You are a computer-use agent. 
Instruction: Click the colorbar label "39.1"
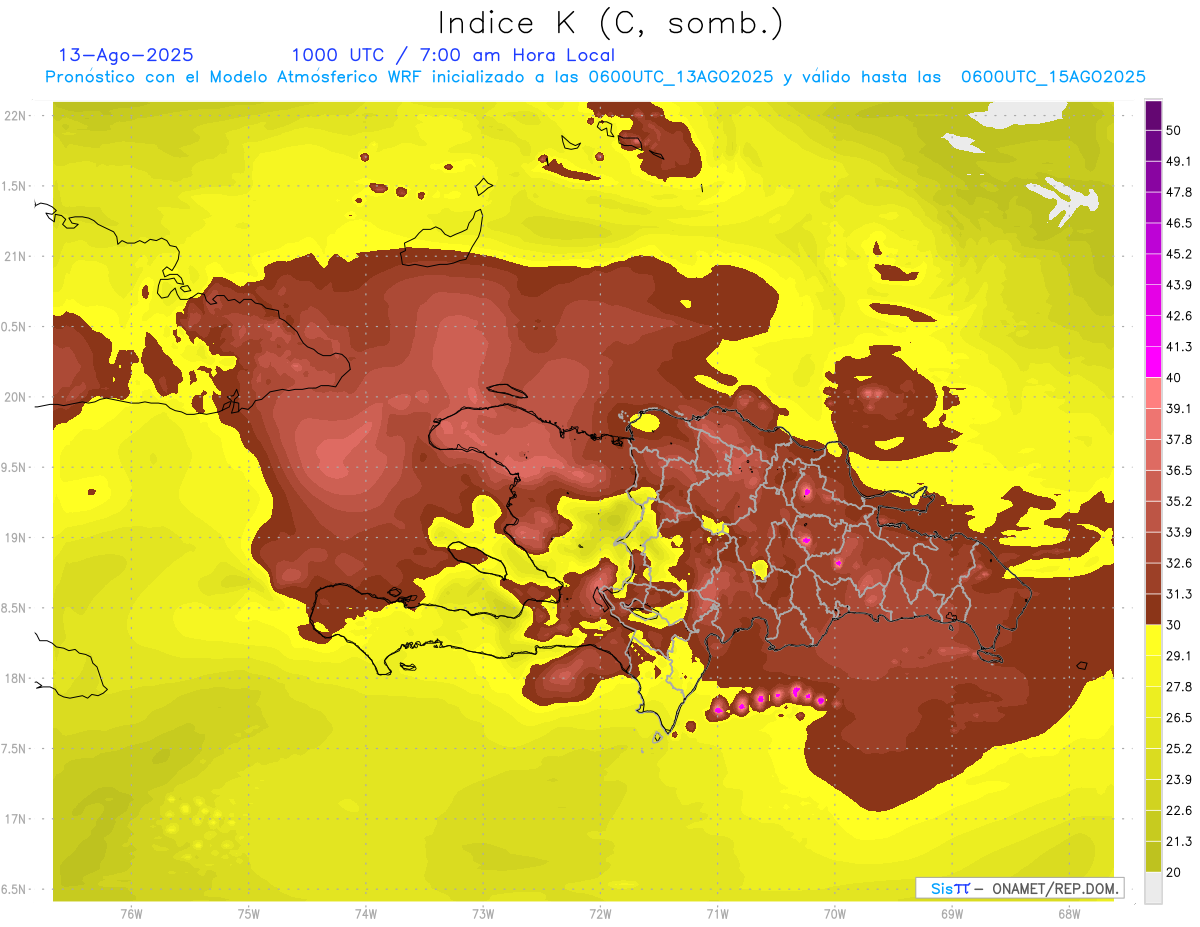(1179, 408)
